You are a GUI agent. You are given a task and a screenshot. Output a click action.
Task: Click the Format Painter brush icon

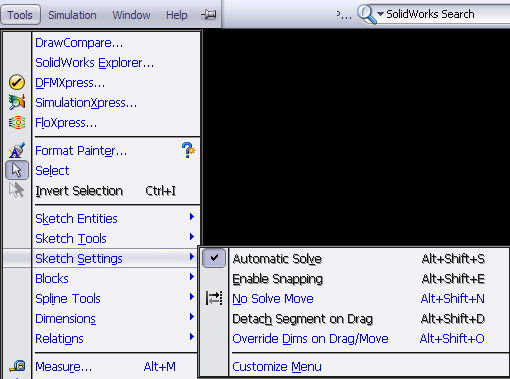[17, 150]
